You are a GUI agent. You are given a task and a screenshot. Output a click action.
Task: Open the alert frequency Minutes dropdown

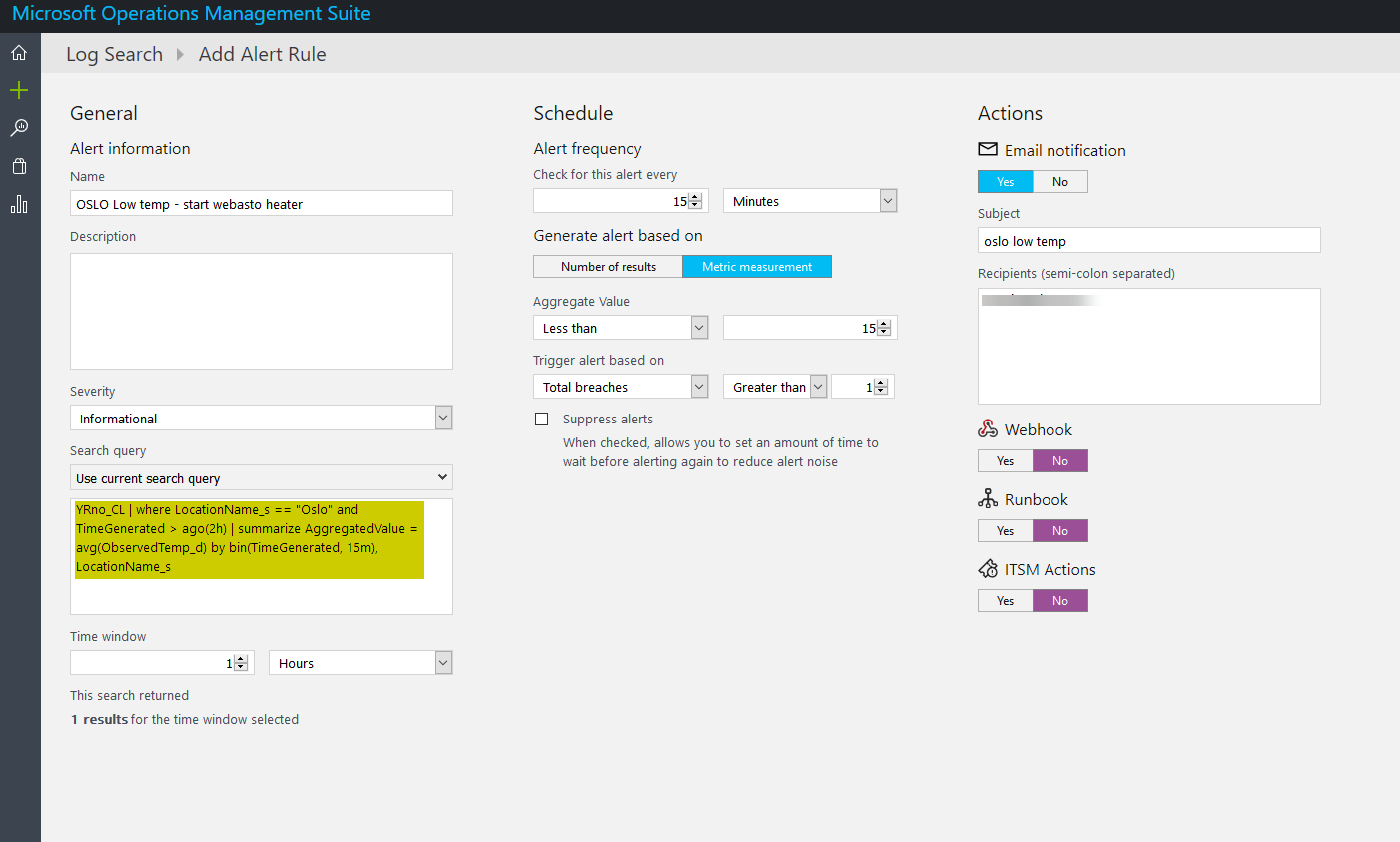[810, 201]
